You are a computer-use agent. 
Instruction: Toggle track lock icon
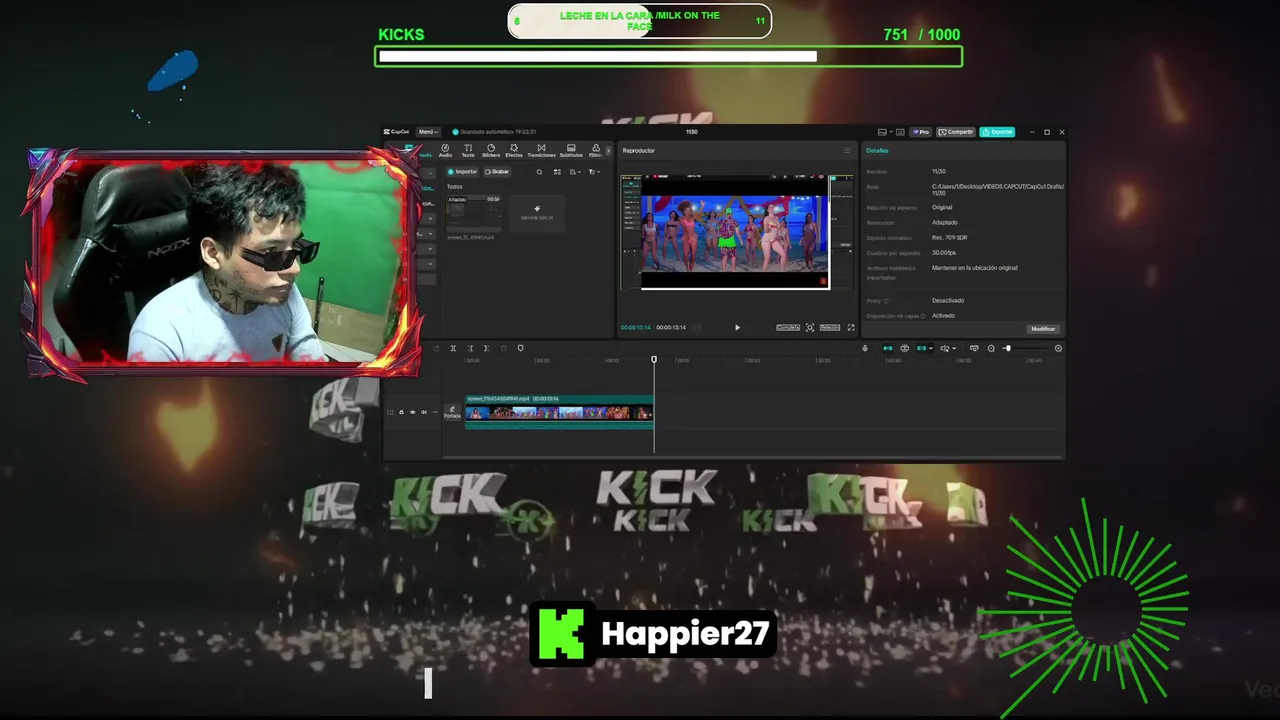pos(401,412)
